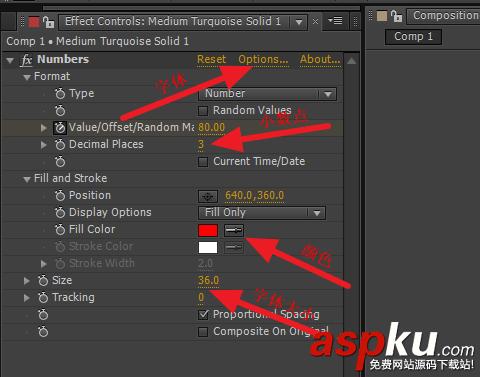
Task: Open the Type dropdown set to Number
Action: 267,94
